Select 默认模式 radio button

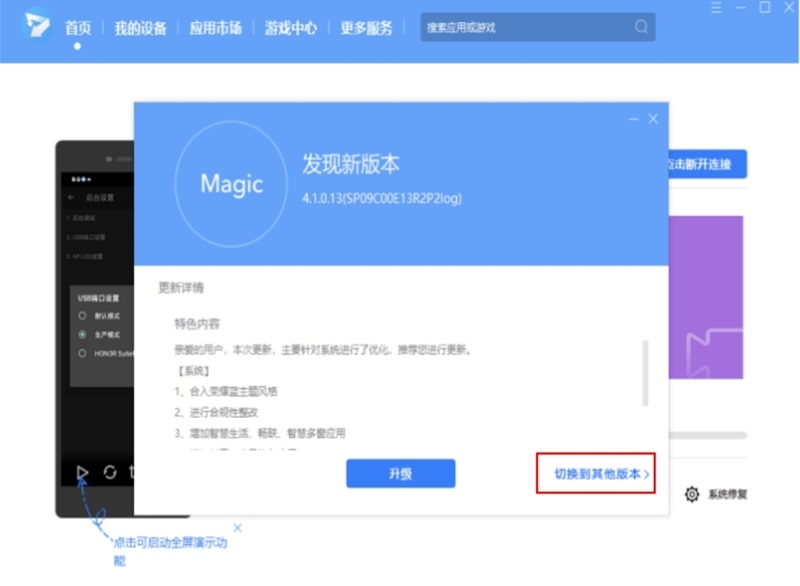click(x=82, y=316)
